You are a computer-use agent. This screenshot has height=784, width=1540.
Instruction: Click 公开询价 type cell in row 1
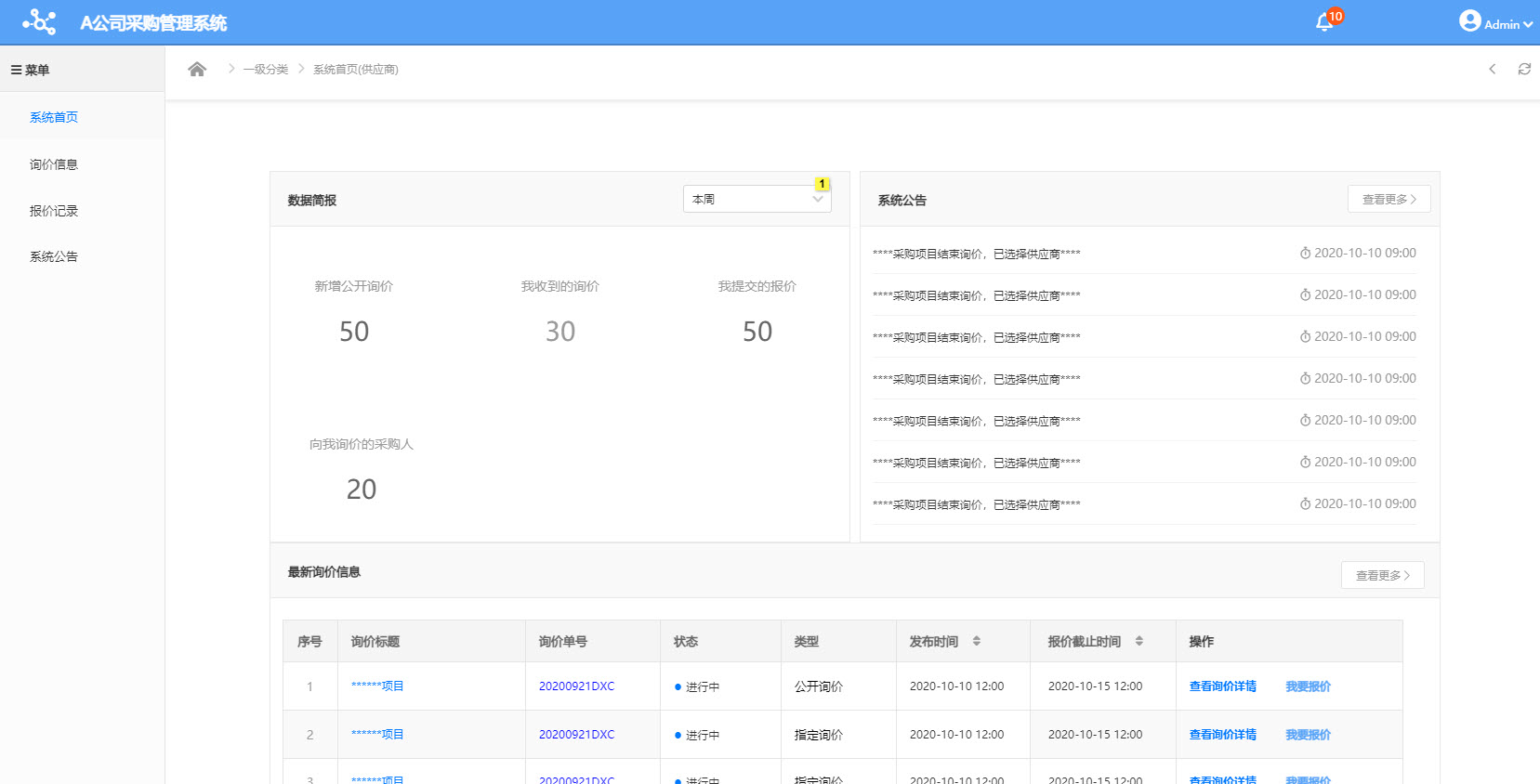819,686
